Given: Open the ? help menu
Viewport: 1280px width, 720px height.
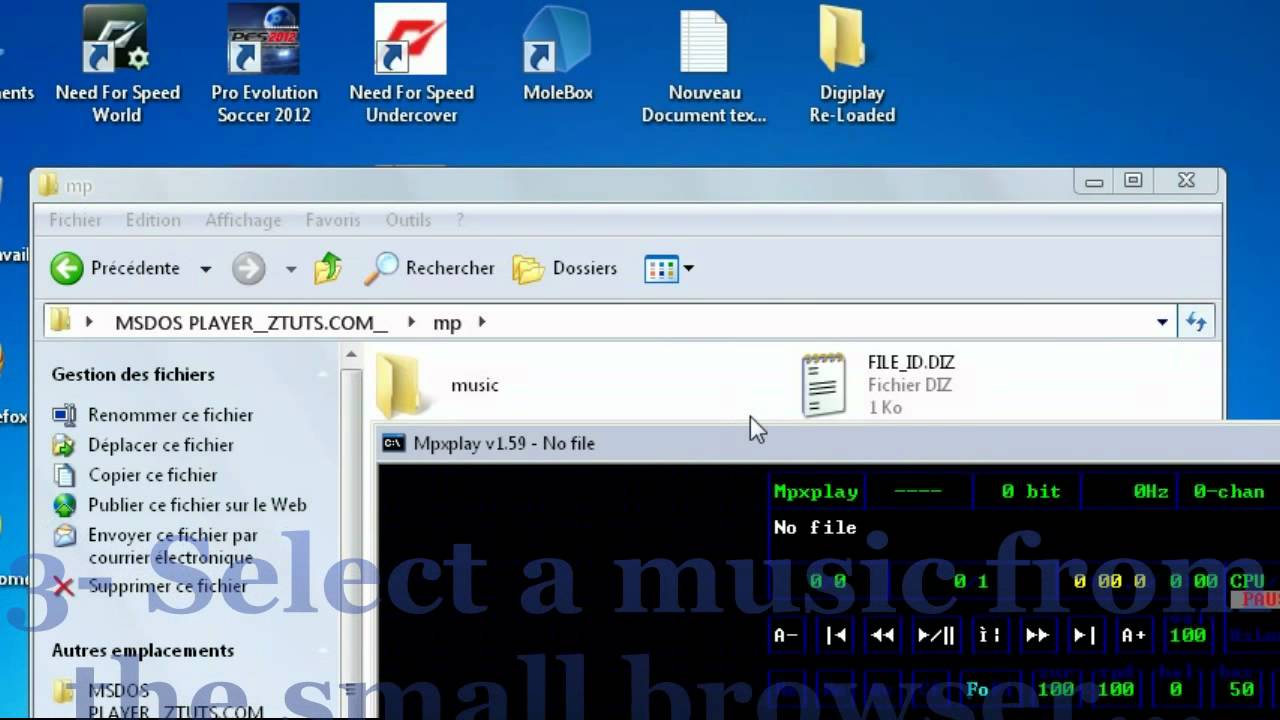Looking at the screenshot, I should pyautogui.click(x=460, y=220).
